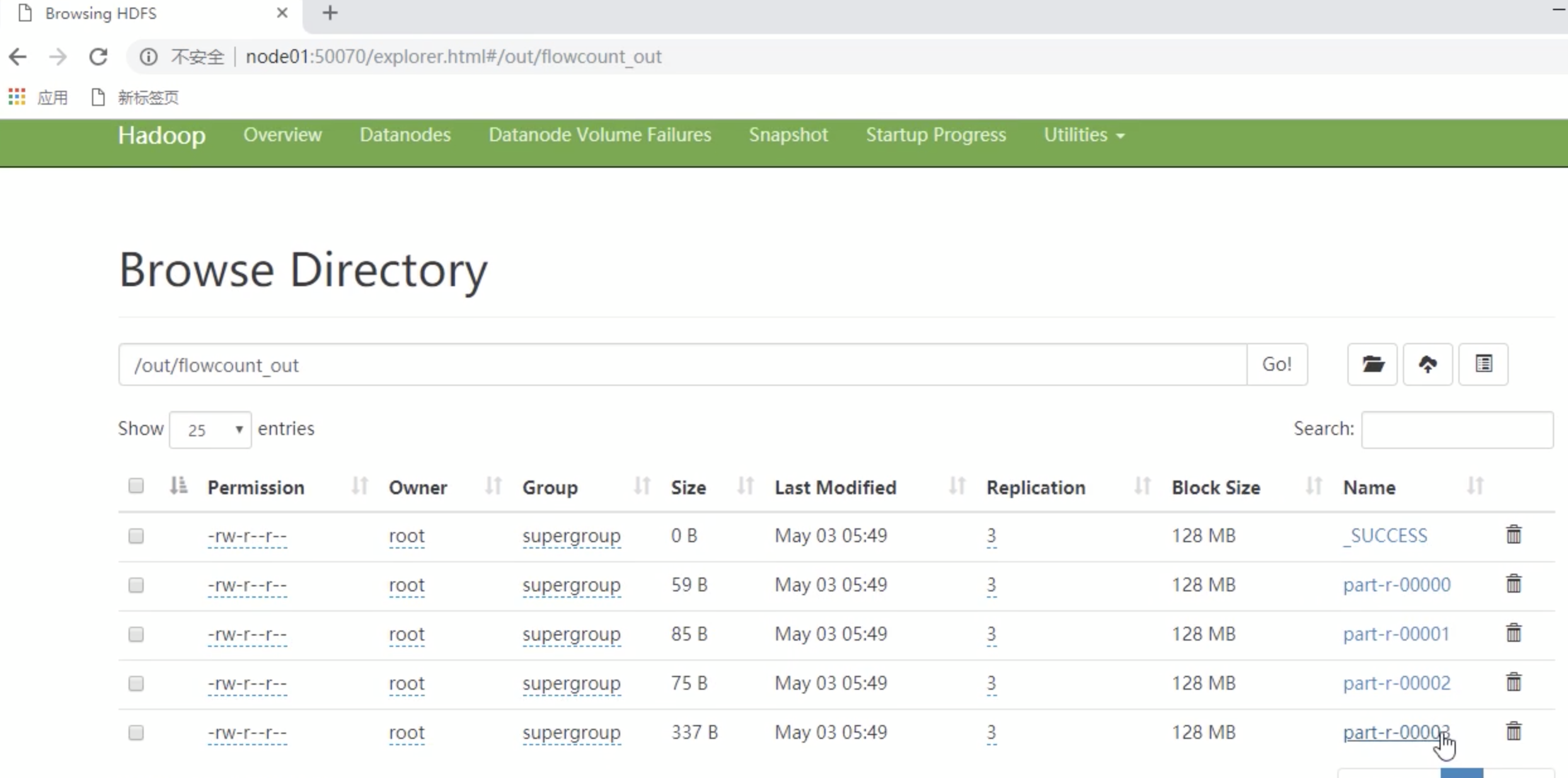Open the file link in the 337 B row
This screenshot has width=1568, height=778.
[1397, 733]
